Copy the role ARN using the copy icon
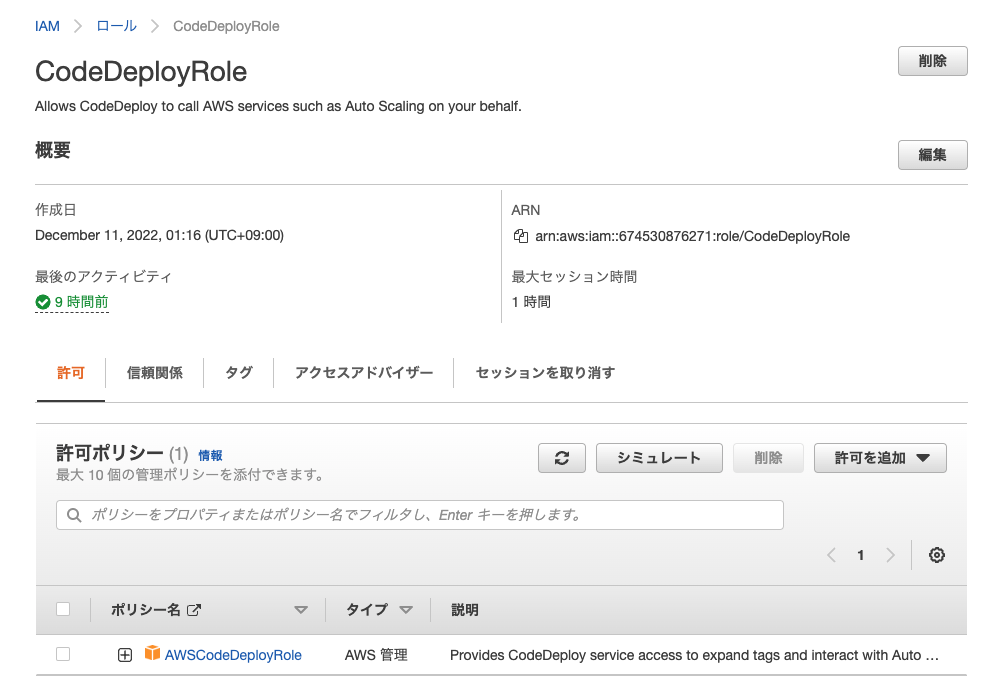The height and width of the screenshot is (692, 1008). coord(519,236)
